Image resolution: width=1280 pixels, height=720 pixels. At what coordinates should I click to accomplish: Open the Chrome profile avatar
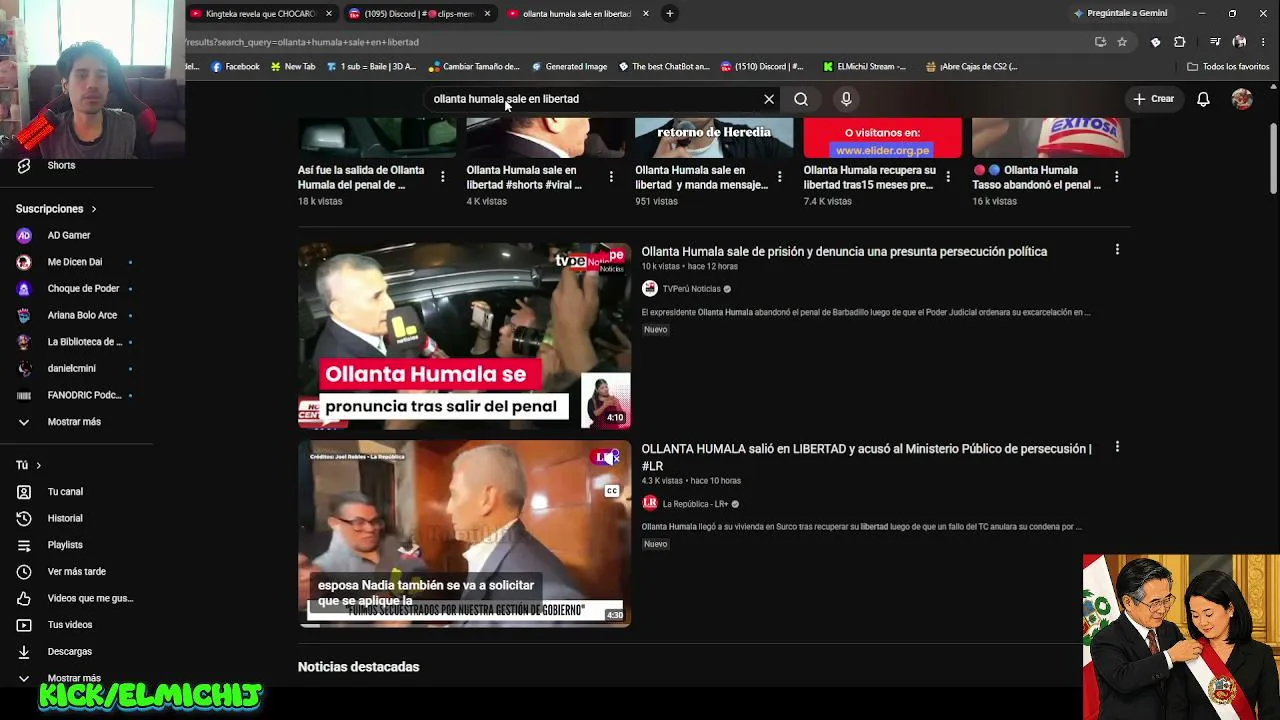pos(1239,42)
